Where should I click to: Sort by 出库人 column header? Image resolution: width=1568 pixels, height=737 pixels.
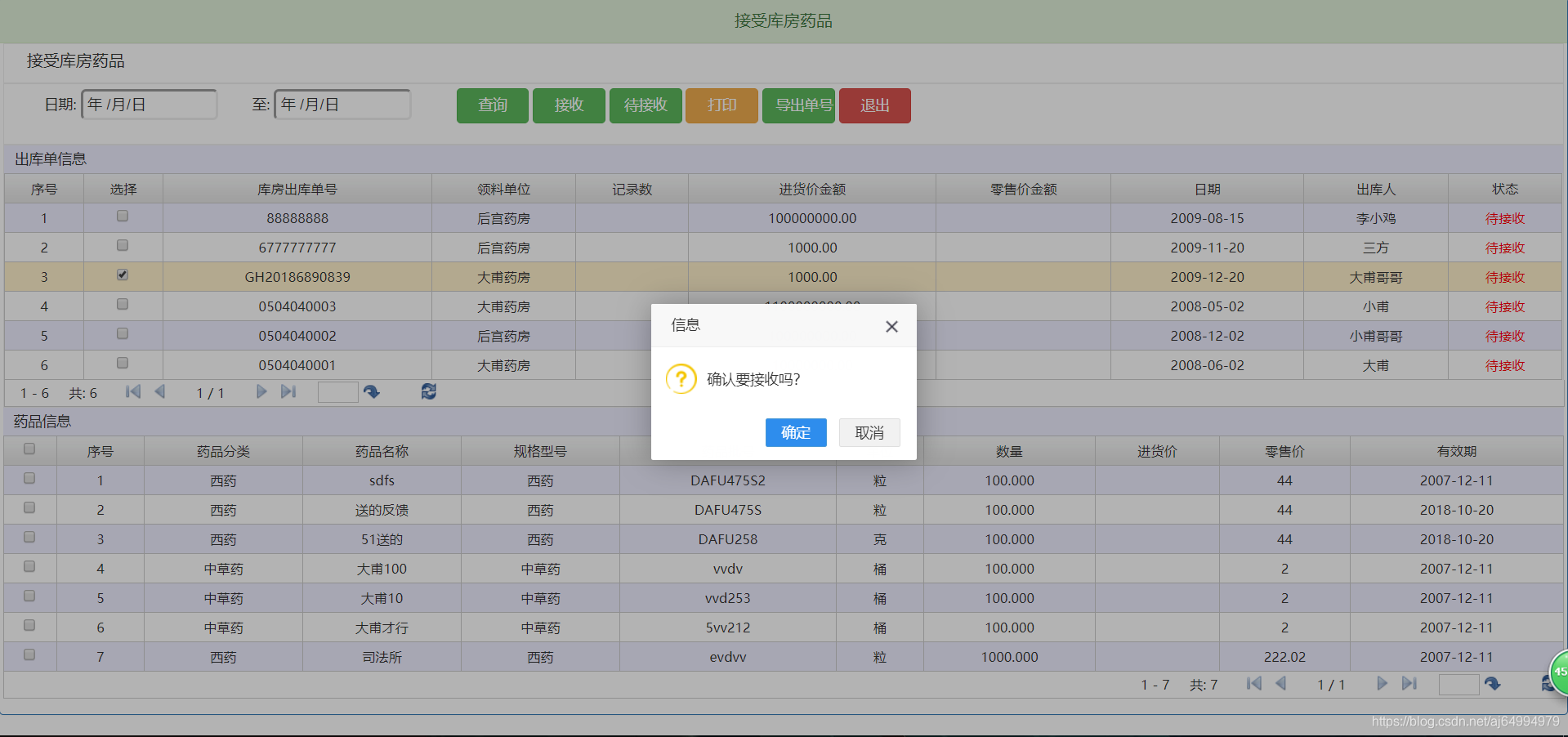click(x=1376, y=189)
